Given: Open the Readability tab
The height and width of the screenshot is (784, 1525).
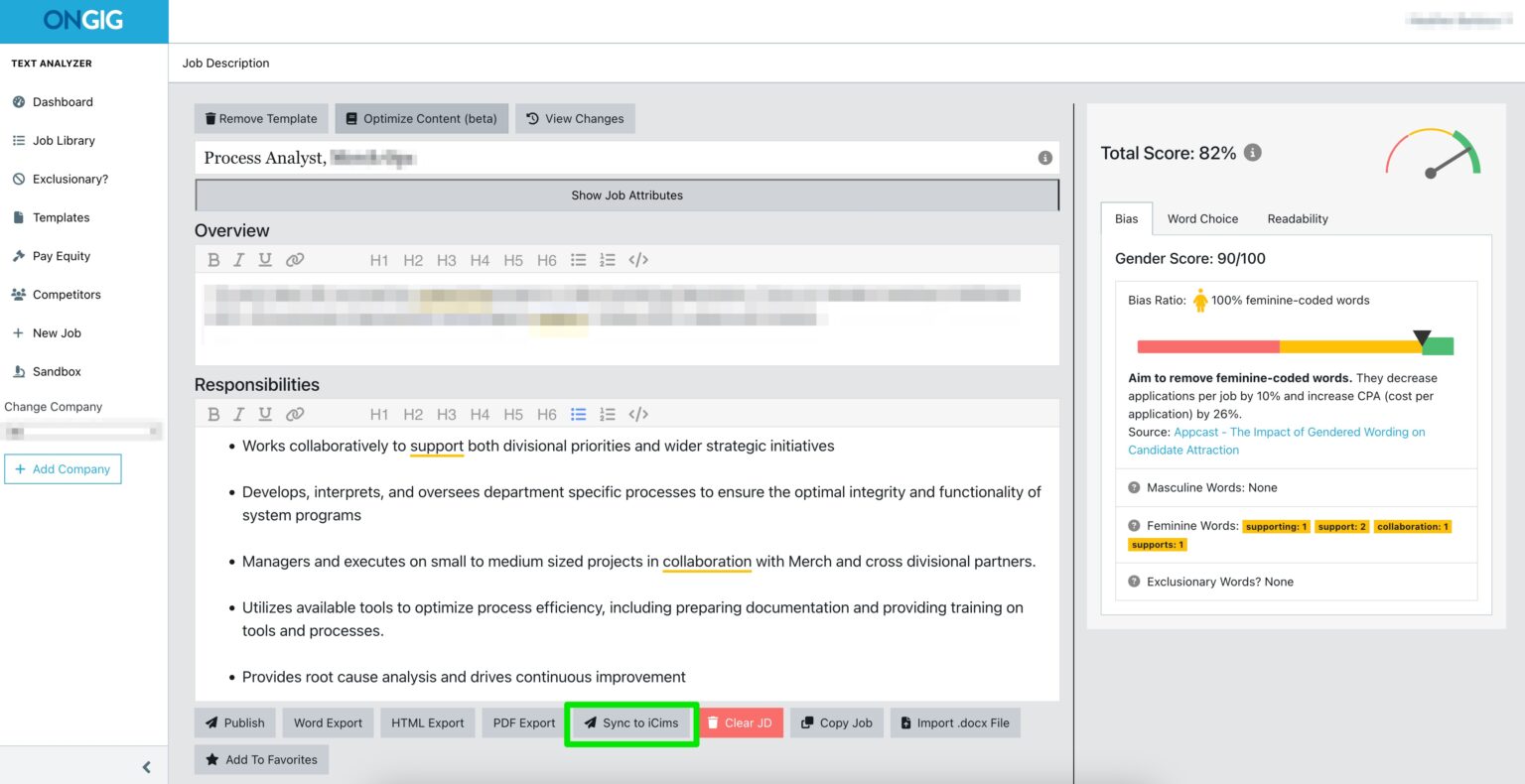Looking at the screenshot, I should pos(1297,218).
